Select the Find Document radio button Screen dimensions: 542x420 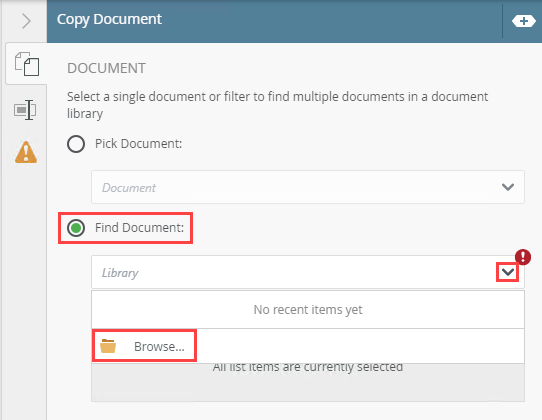click(76, 228)
